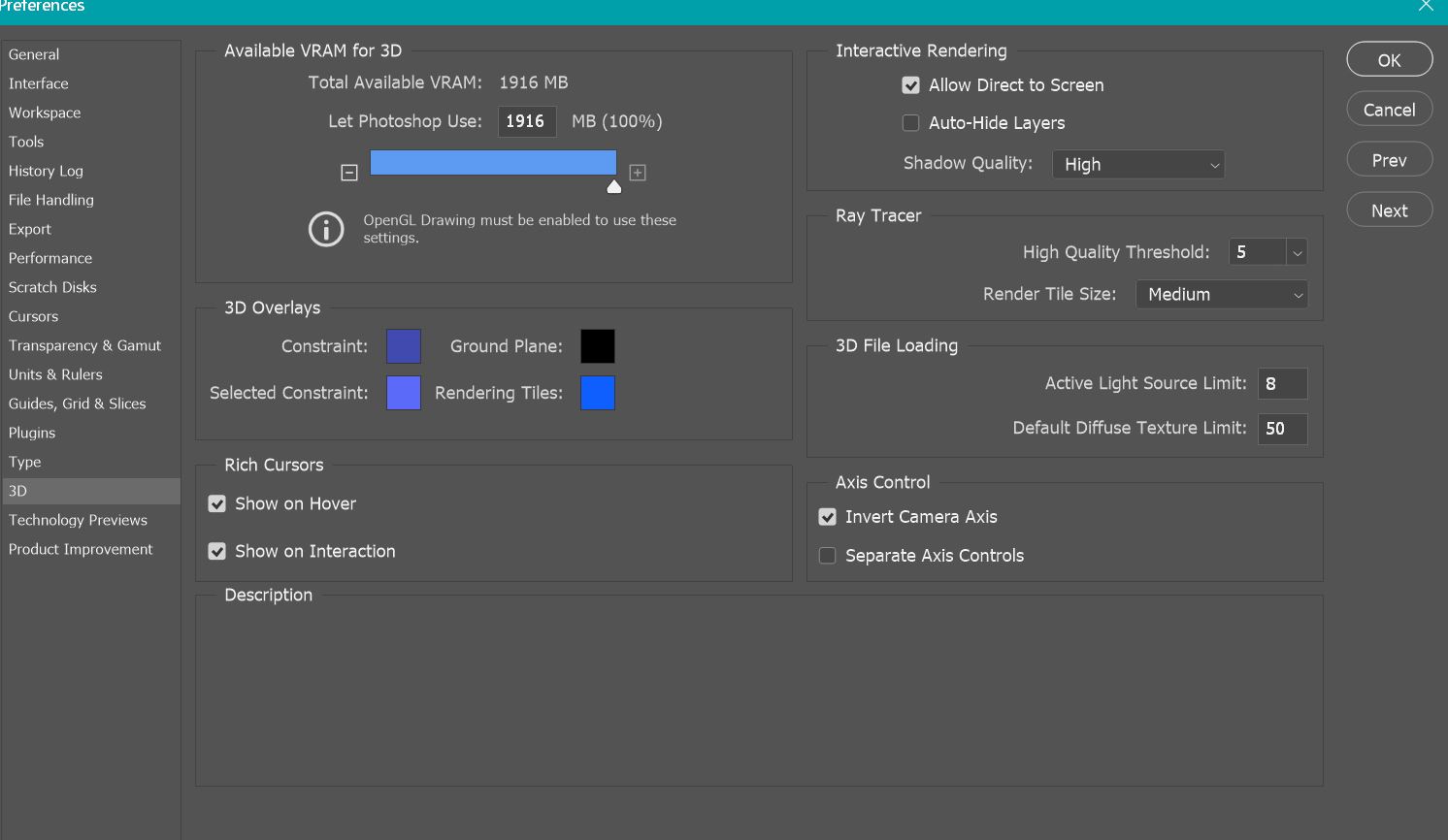This screenshot has height=840, width=1448.
Task: Open Technology Previews preferences
Action: (90, 520)
